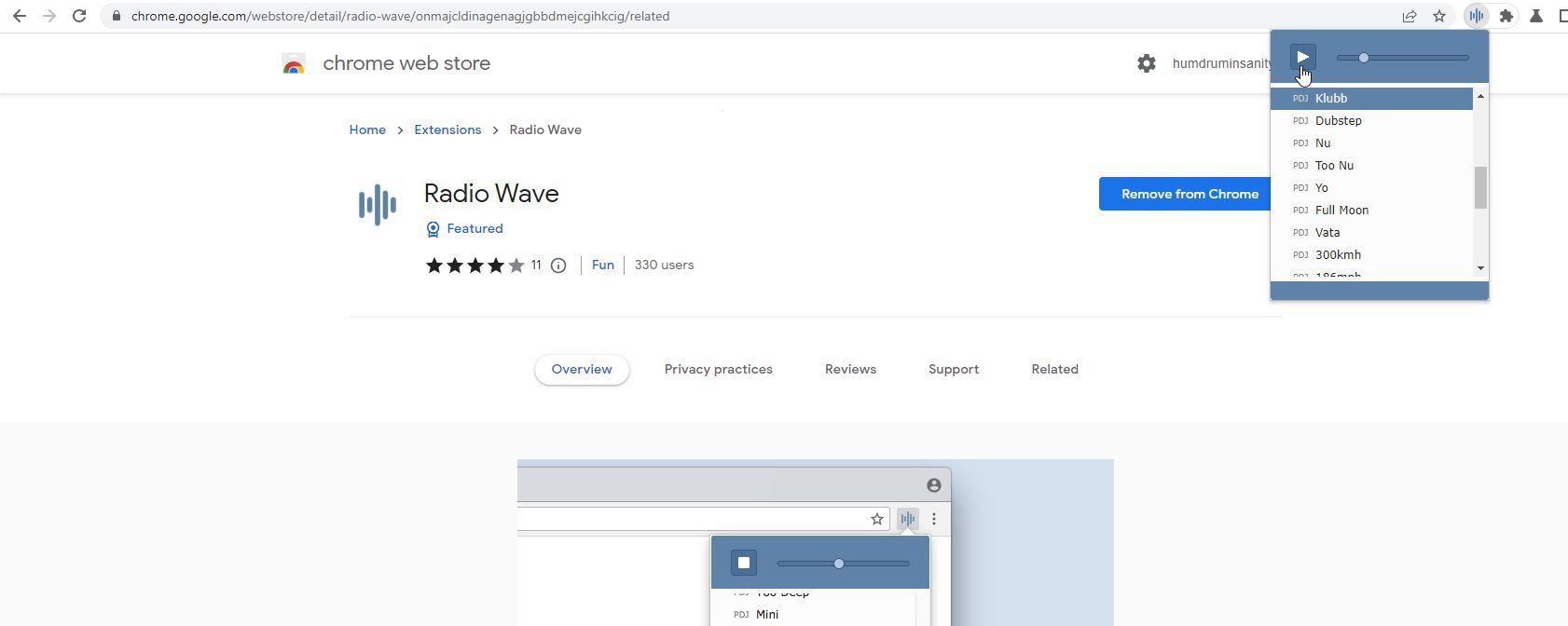Click the Fun category link
The image size is (1568, 626).
tap(602, 265)
